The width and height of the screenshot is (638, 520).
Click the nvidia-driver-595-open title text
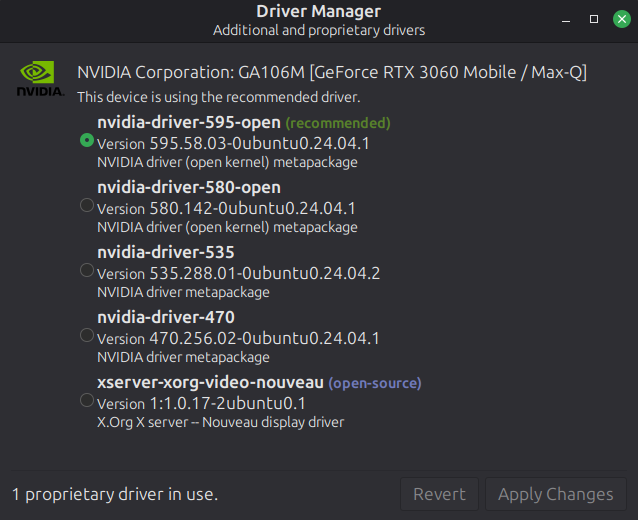(189, 122)
